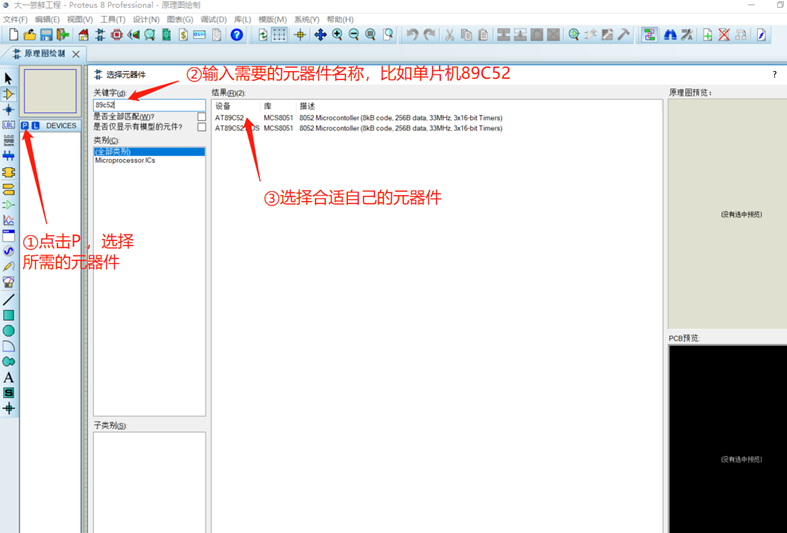Select the 2D text 'A' tool

(9, 377)
